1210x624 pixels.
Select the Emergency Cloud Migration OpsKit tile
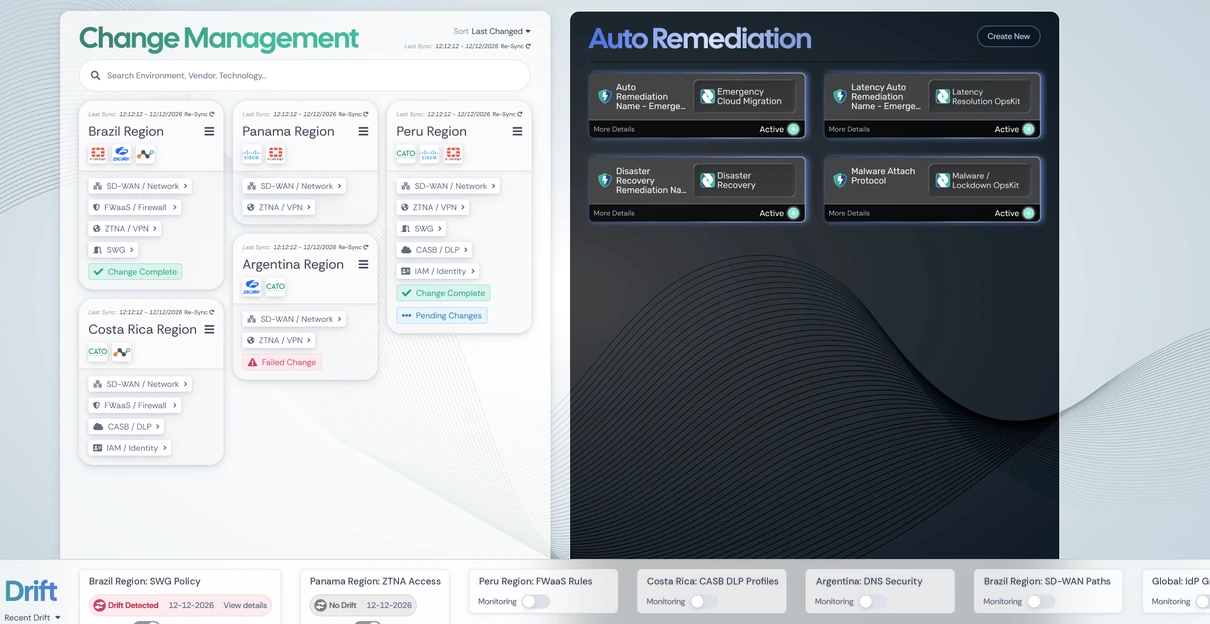(745, 97)
